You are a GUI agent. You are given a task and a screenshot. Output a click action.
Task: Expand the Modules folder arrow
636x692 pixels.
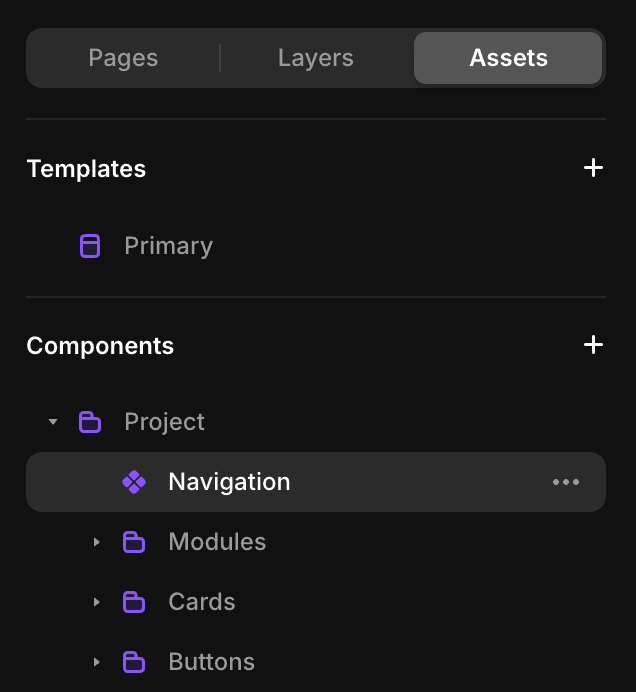(97, 542)
